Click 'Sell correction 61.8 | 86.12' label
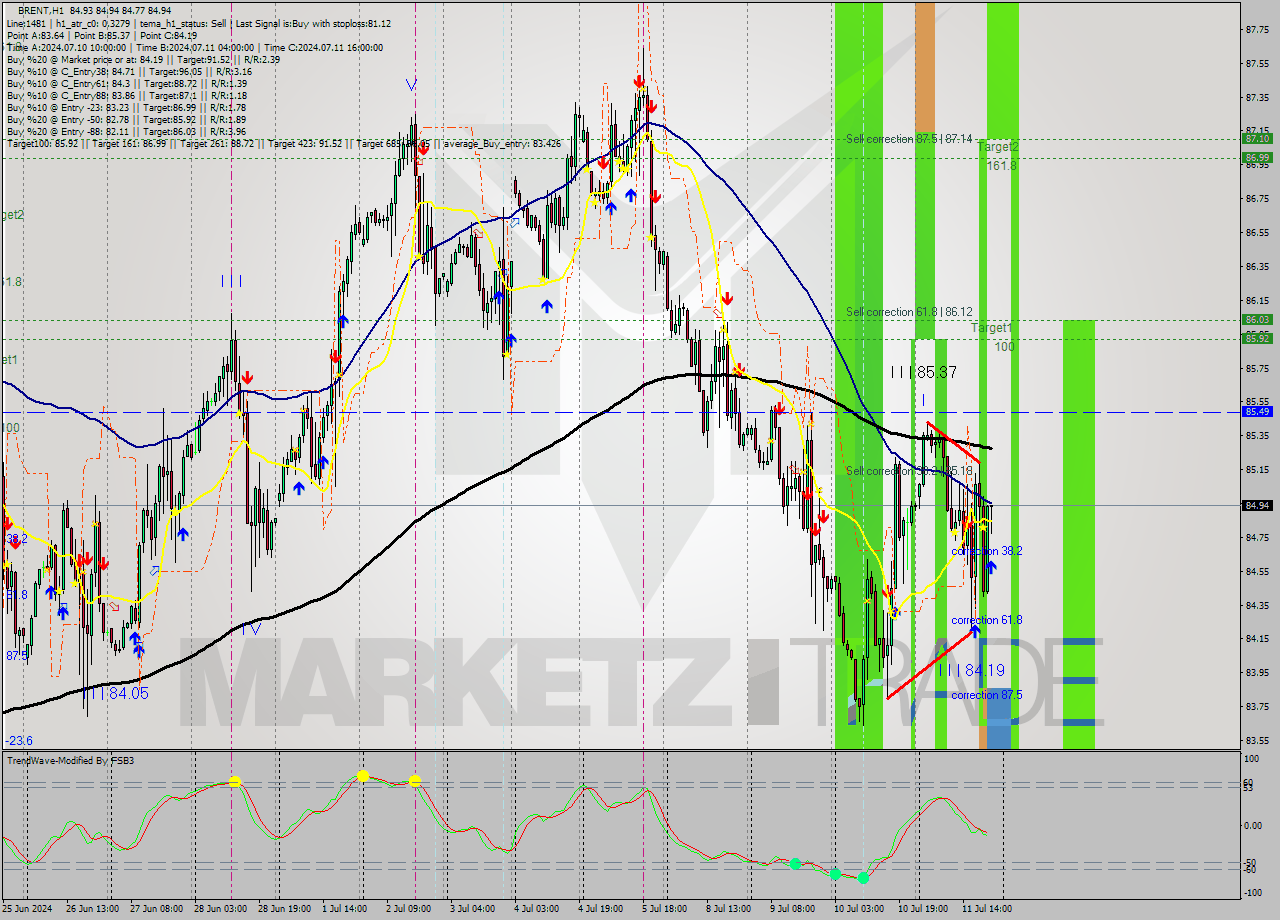The width and height of the screenshot is (1280, 920). pyautogui.click(x=908, y=312)
